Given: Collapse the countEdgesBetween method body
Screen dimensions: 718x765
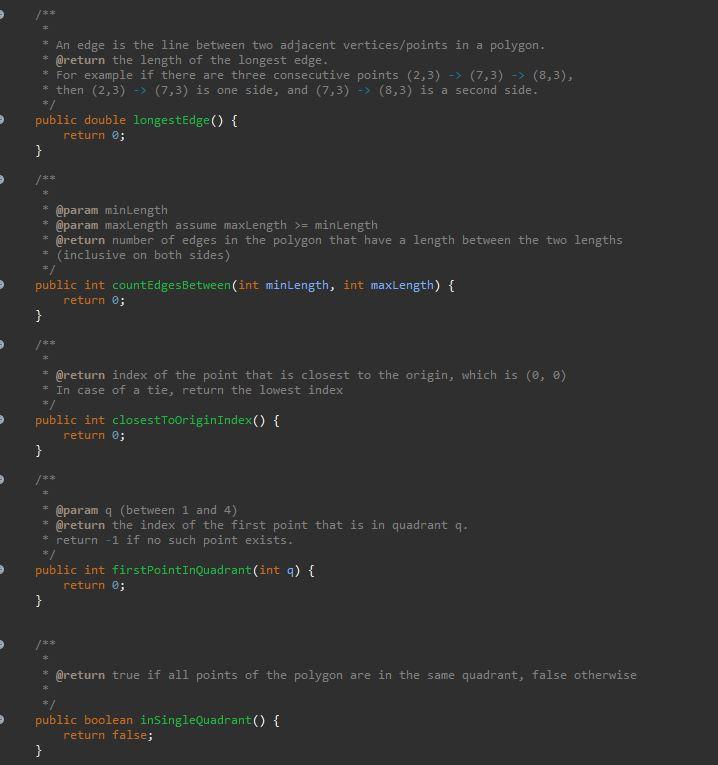Looking at the screenshot, I should coord(1,284).
